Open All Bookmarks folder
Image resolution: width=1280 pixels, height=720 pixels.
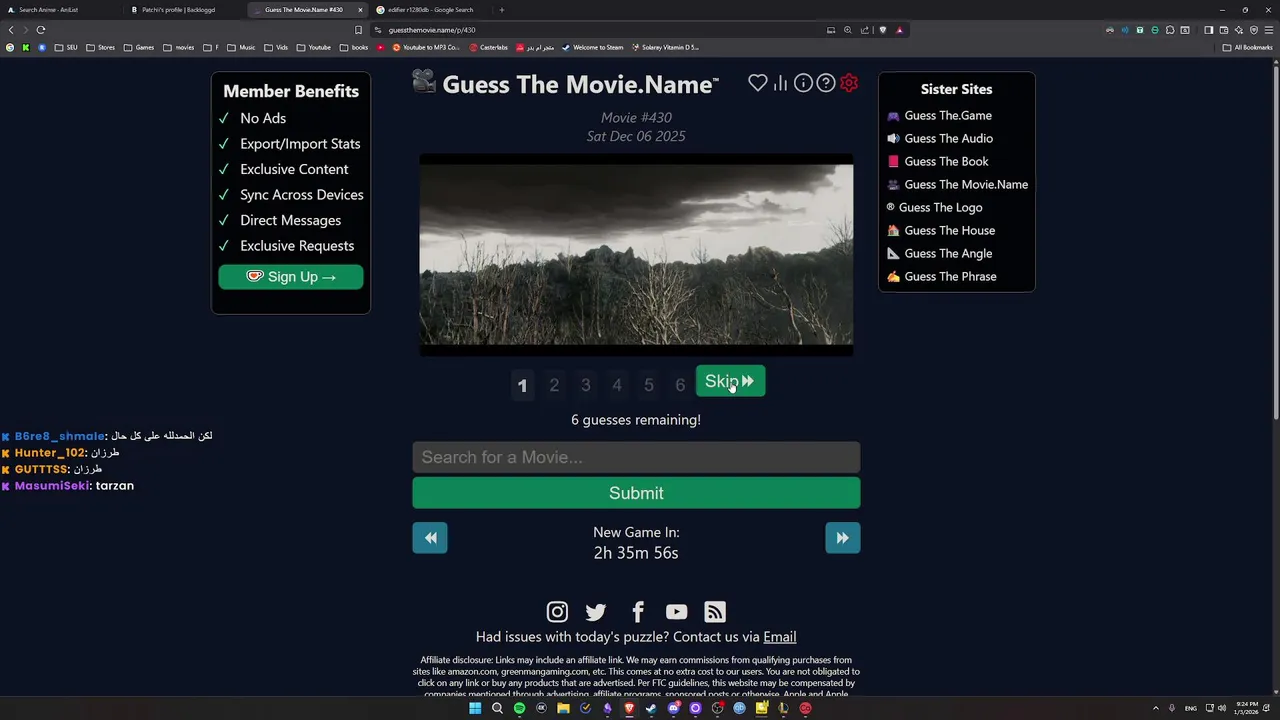tap(1247, 47)
